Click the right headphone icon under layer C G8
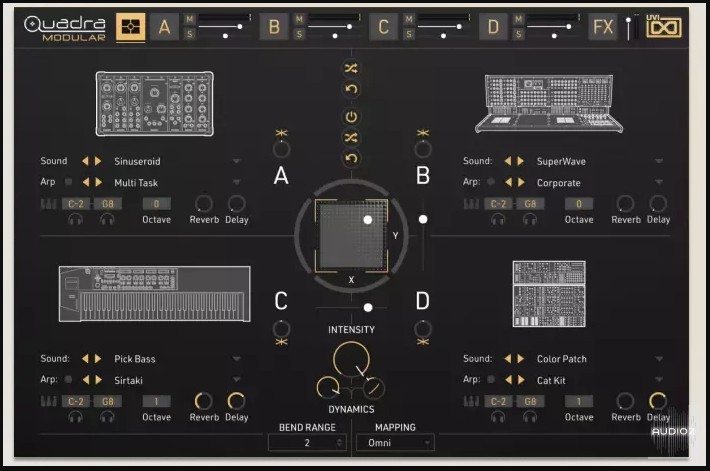Viewport: 710px width, 471px height. pyautogui.click(x=107, y=417)
